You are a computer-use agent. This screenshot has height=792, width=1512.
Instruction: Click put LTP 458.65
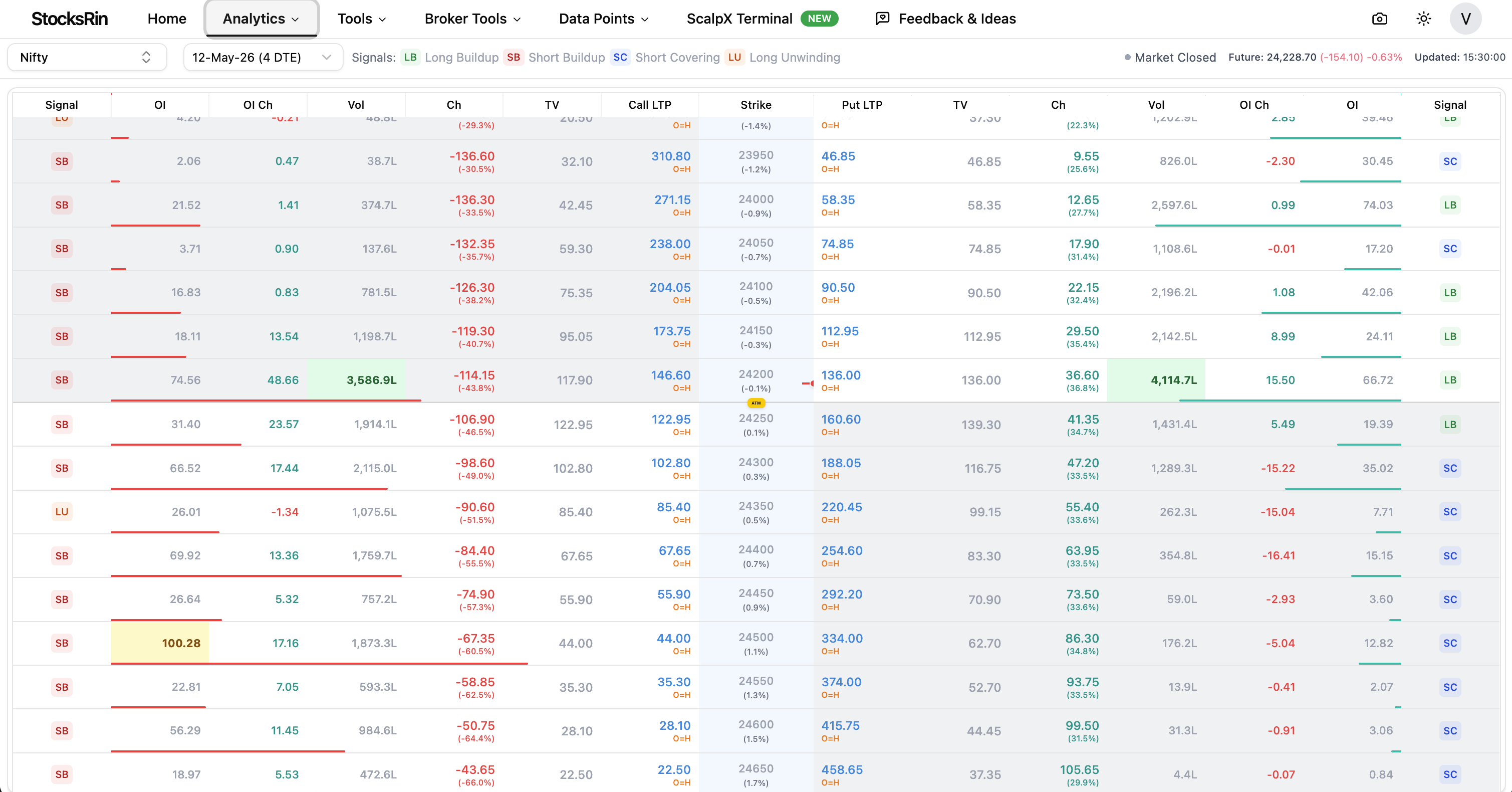842,769
